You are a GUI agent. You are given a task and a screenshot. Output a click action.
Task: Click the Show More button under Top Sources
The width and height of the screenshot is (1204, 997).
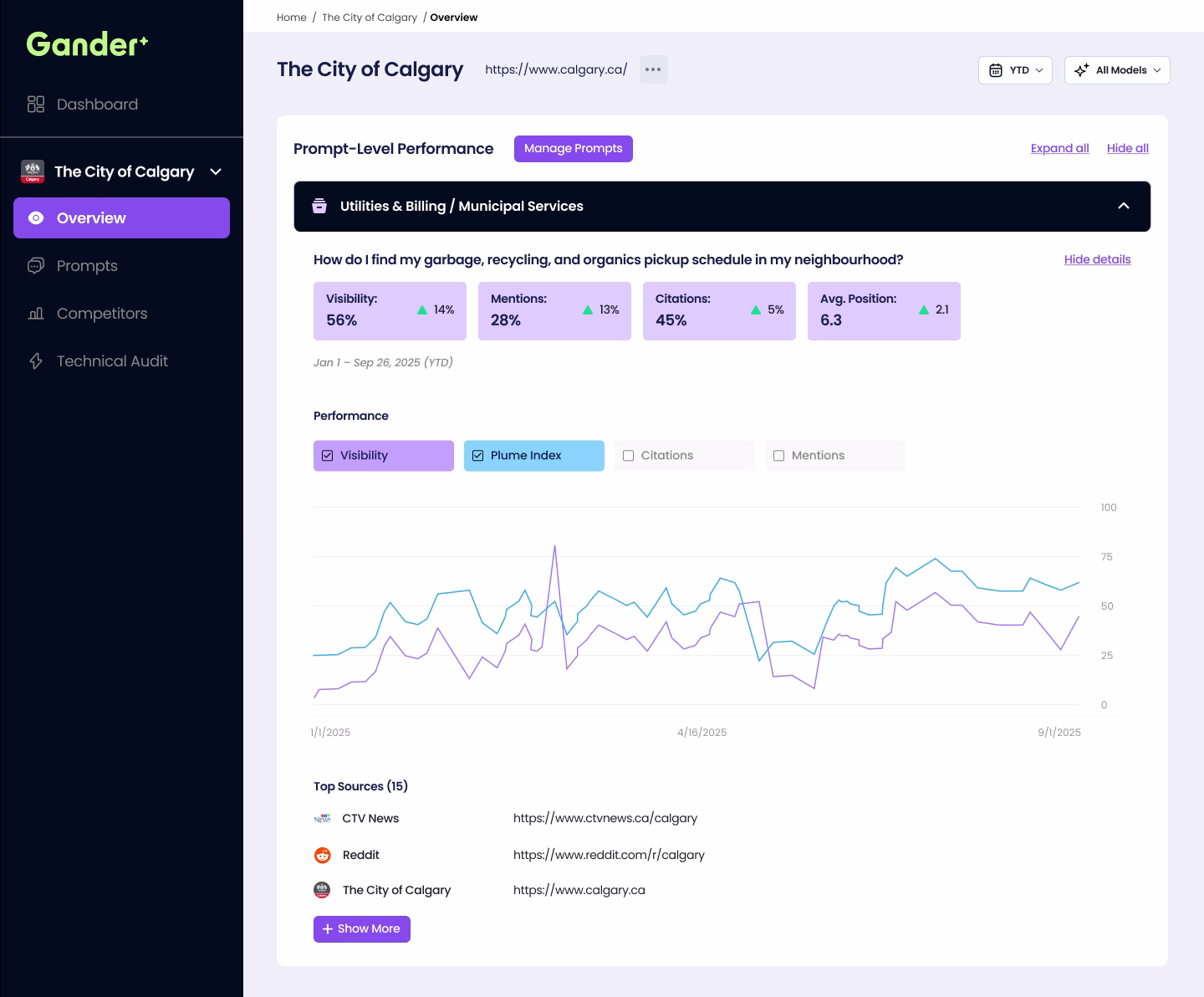tap(361, 928)
